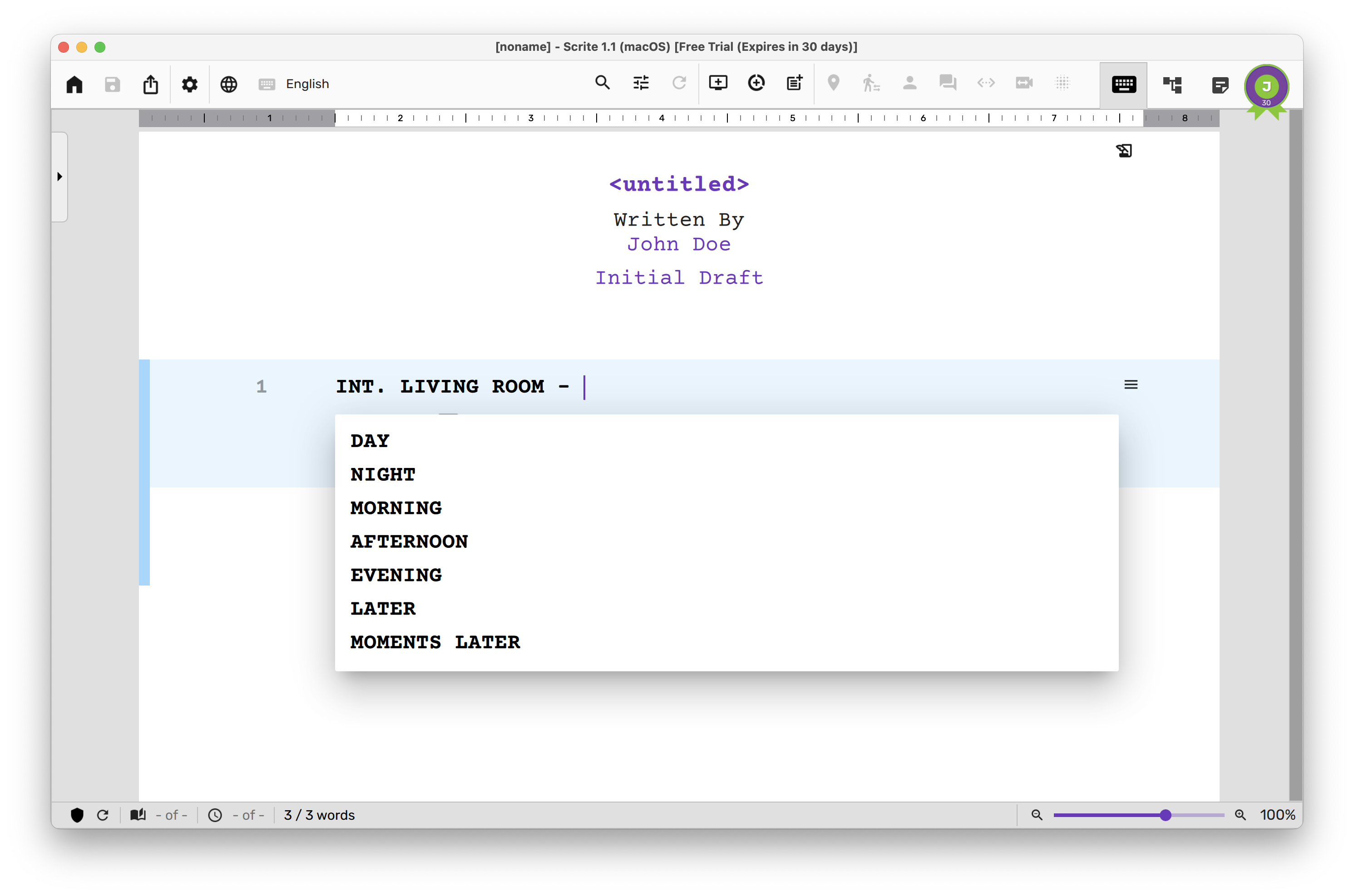
Task: Select the parenthetical arrows icon
Action: tap(986, 83)
